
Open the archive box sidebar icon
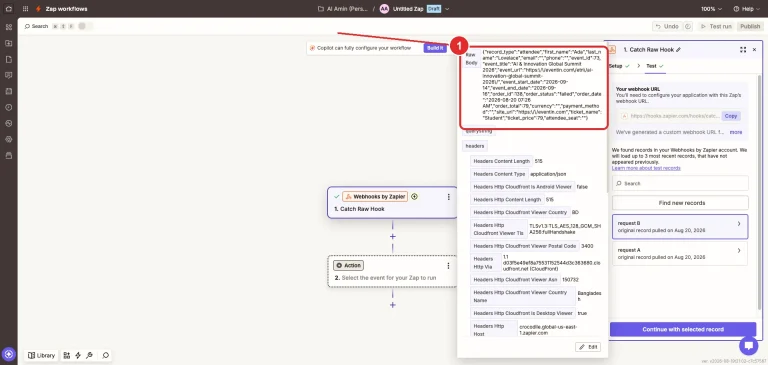pos(9,155)
